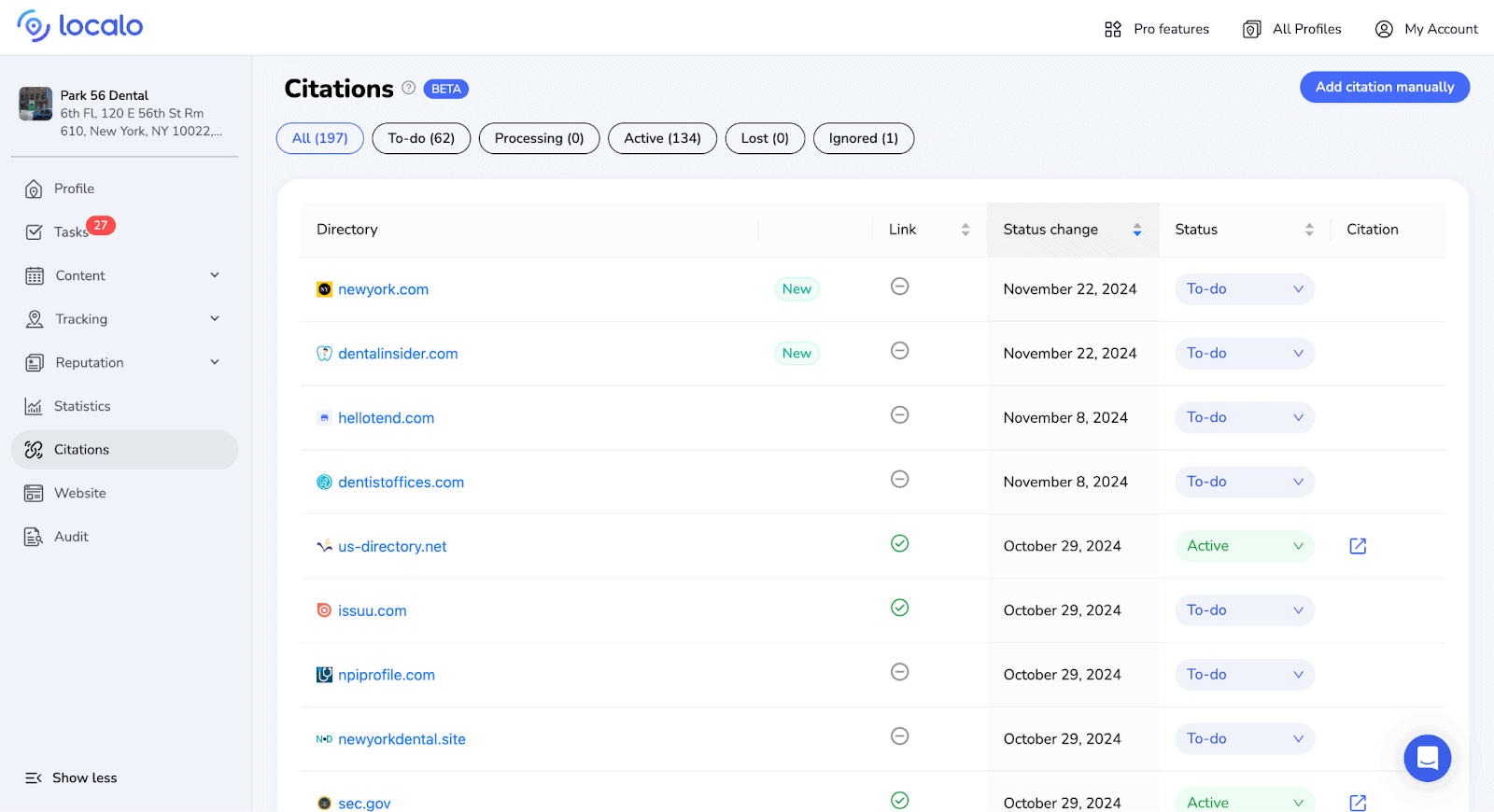Click the localo logo
The height and width of the screenshot is (812, 1494).
pyautogui.click(x=80, y=26)
